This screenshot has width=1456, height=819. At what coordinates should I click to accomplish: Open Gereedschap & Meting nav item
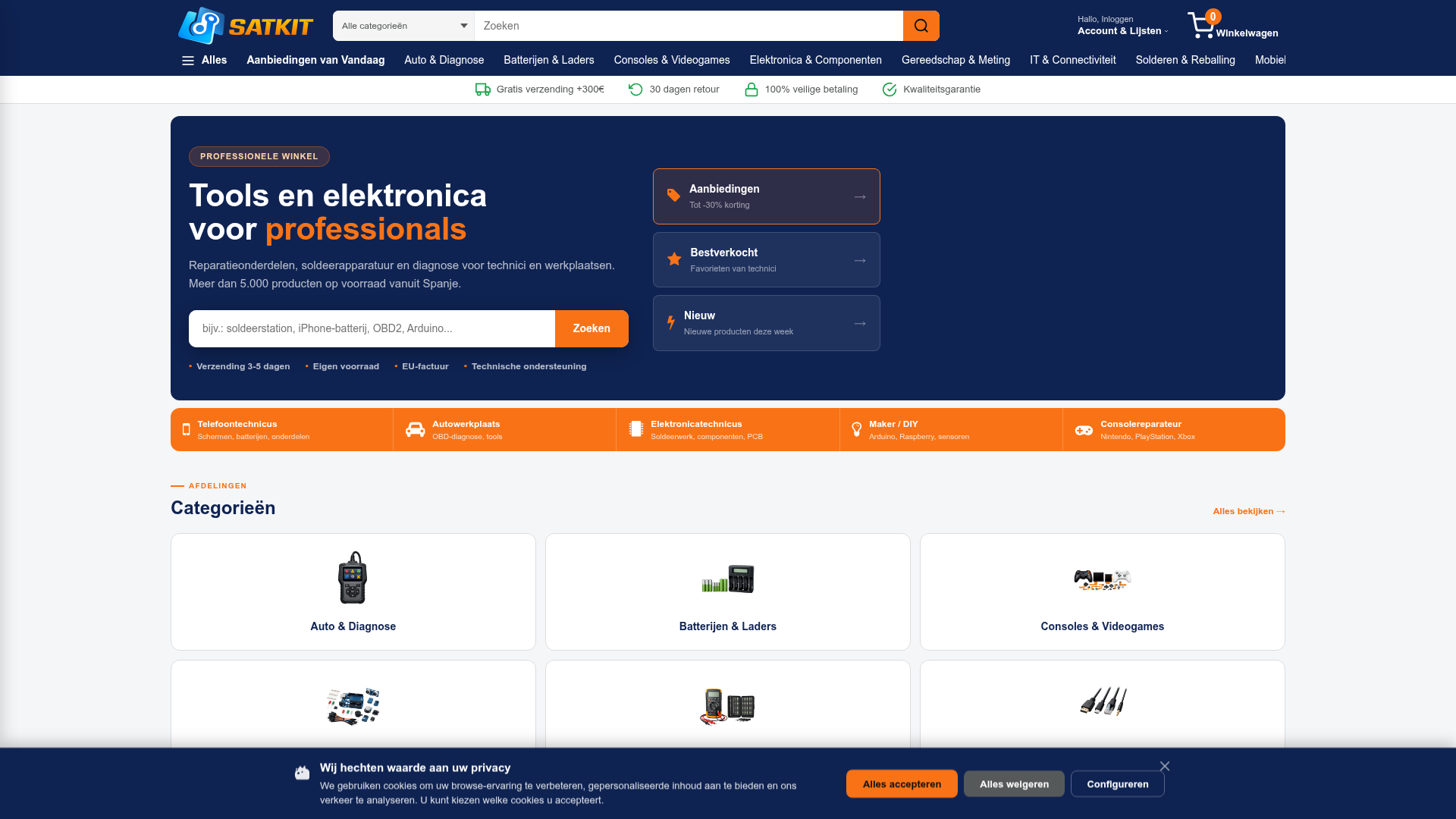[955, 60]
